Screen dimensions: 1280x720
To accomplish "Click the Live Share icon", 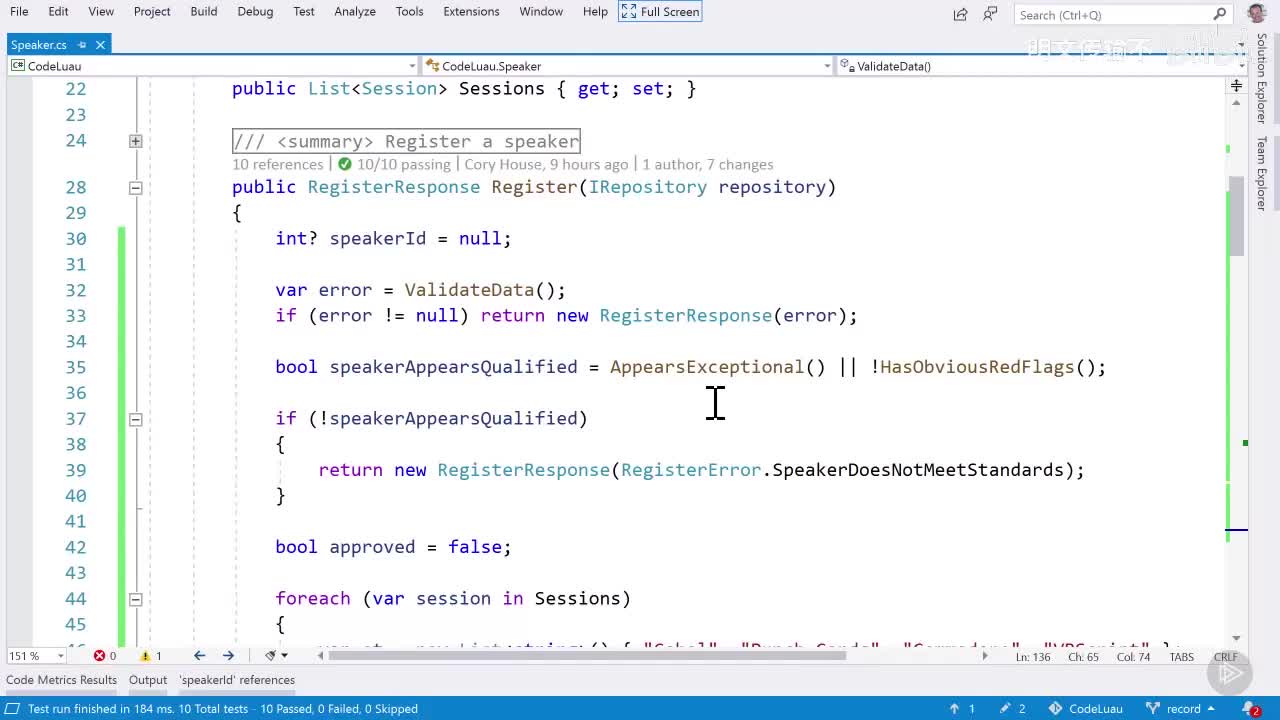I will (x=961, y=14).
